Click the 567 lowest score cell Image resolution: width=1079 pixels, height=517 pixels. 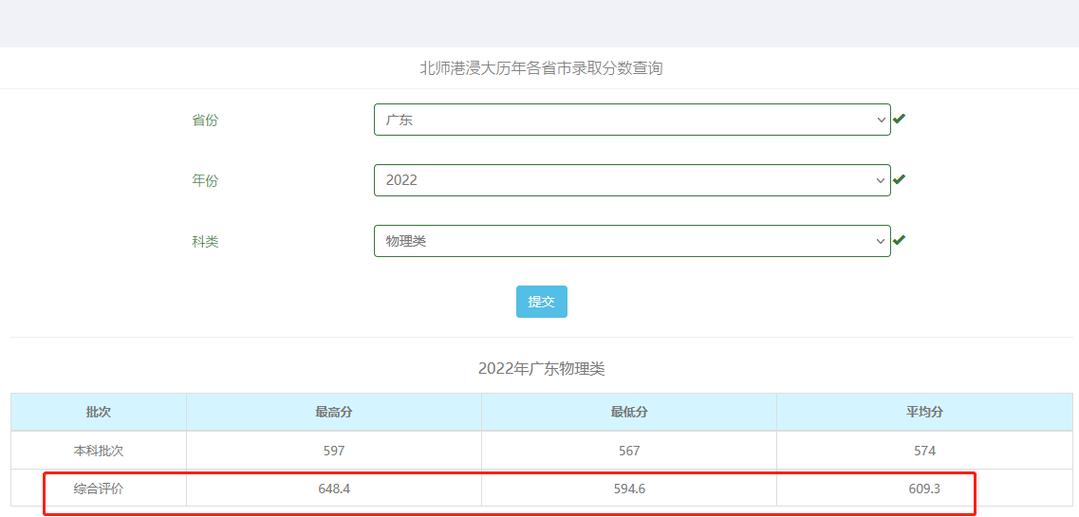[x=629, y=451]
